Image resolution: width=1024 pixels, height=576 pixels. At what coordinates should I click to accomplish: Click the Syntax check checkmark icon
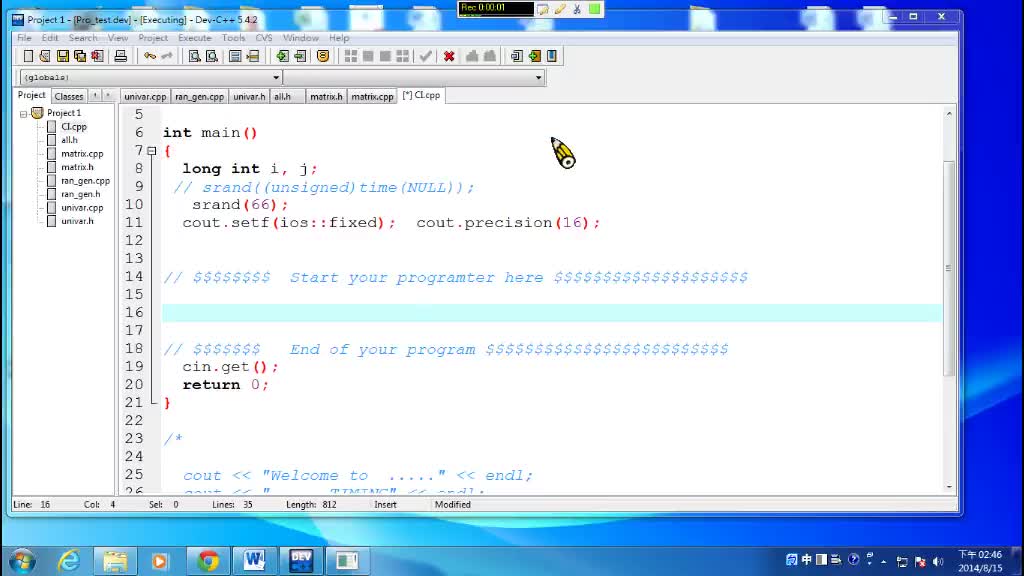point(426,56)
